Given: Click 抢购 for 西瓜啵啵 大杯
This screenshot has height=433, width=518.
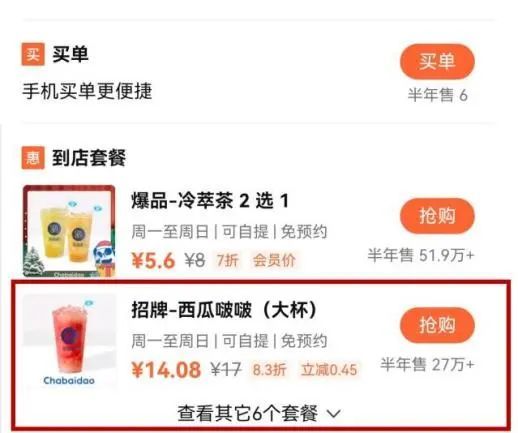Looking at the screenshot, I should point(437,325).
